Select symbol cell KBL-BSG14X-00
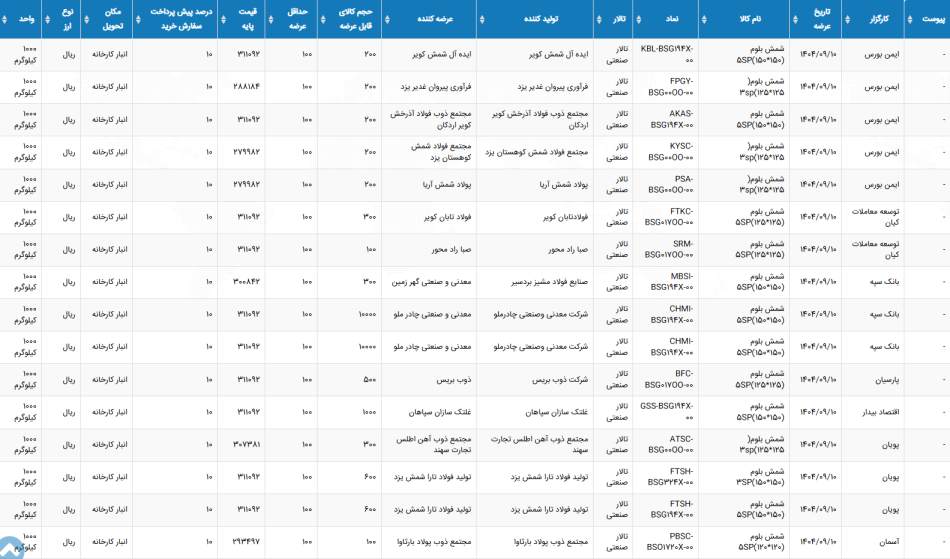Image resolution: width=950 pixels, height=559 pixels. coord(666,55)
